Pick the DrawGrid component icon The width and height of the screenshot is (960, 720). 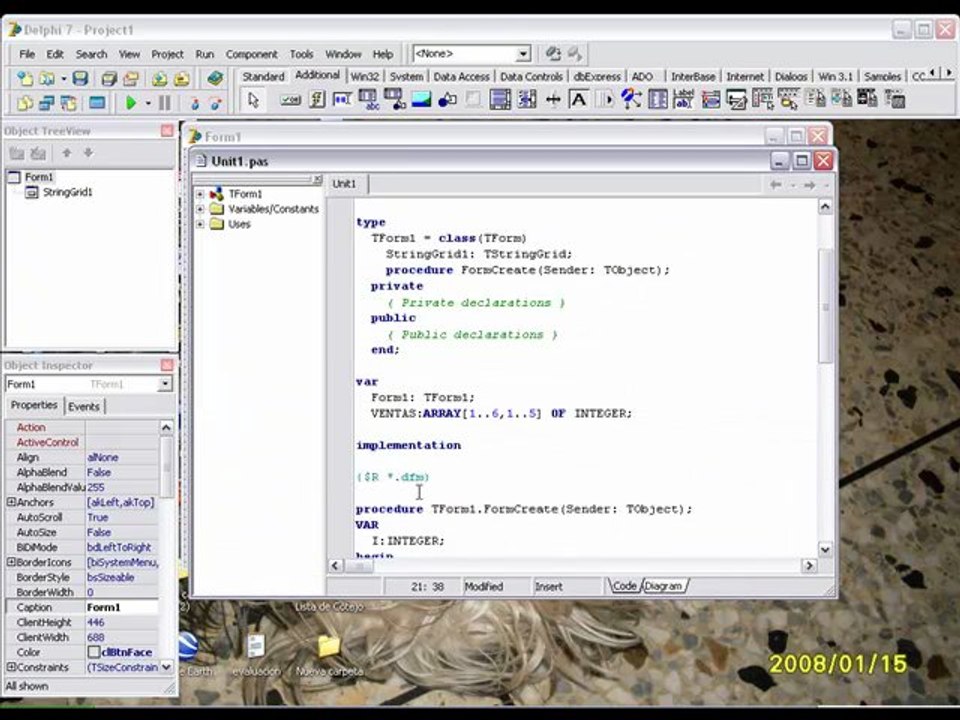pyautogui.click(x=395, y=99)
